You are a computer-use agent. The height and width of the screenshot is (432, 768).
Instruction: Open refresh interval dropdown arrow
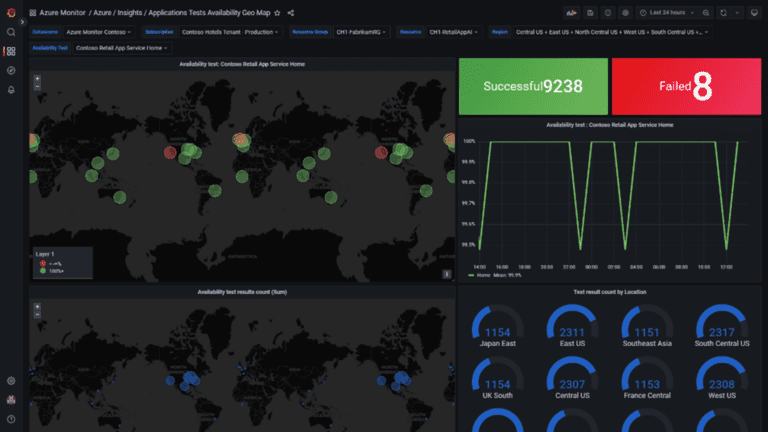(x=737, y=13)
